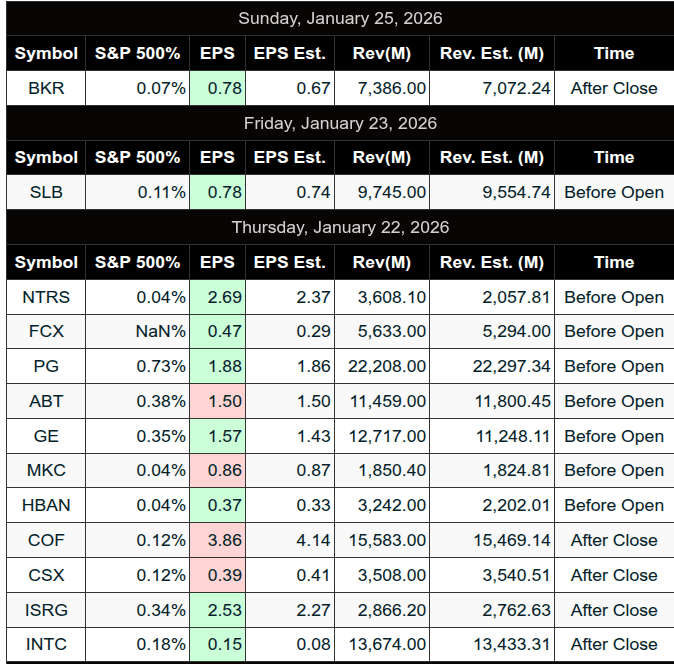Click the EPS Est. header under Thursday's table

click(290, 262)
